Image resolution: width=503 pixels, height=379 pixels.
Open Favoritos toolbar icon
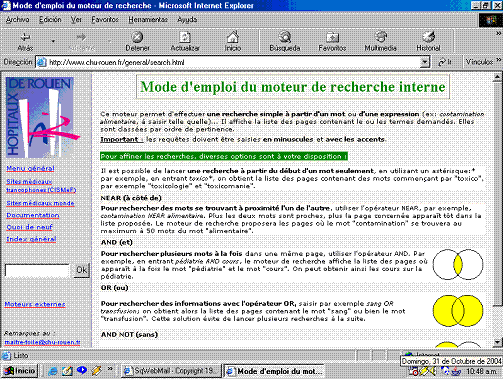pyautogui.click(x=332, y=37)
